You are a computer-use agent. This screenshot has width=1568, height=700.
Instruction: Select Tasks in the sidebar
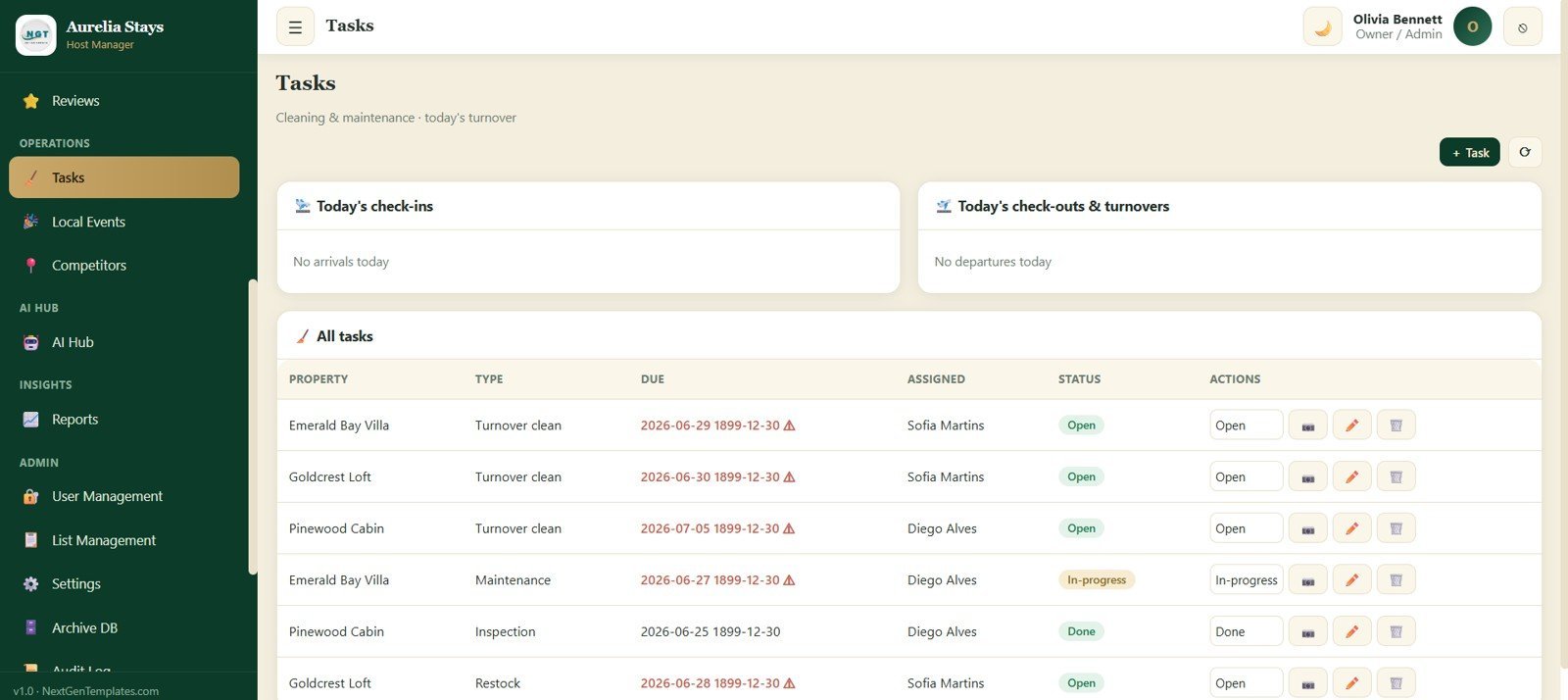tap(123, 177)
